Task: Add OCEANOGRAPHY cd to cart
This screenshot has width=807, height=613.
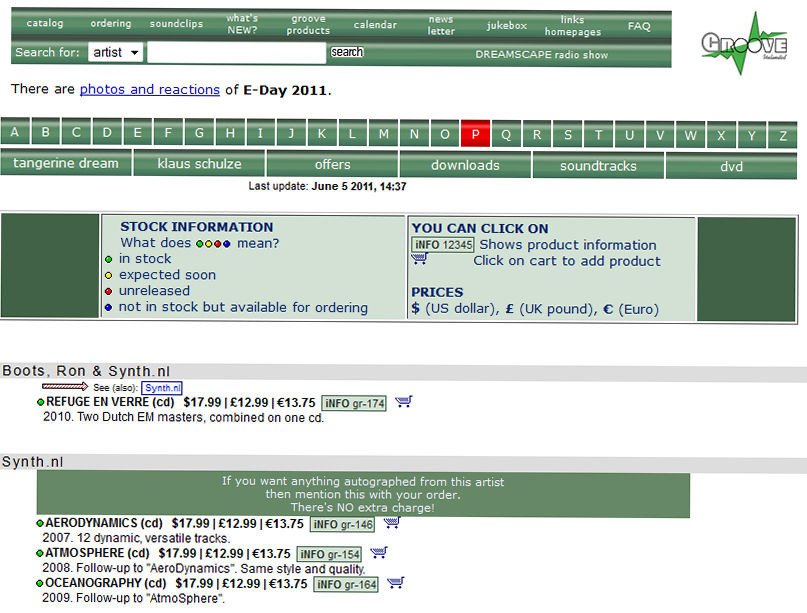Action: click(x=396, y=583)
